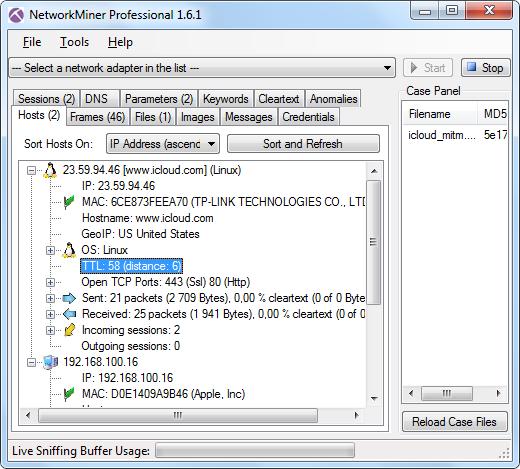Click the blue left arrow Received packets icon
Viewport: 520px width, 469px height.
(69, 314)
